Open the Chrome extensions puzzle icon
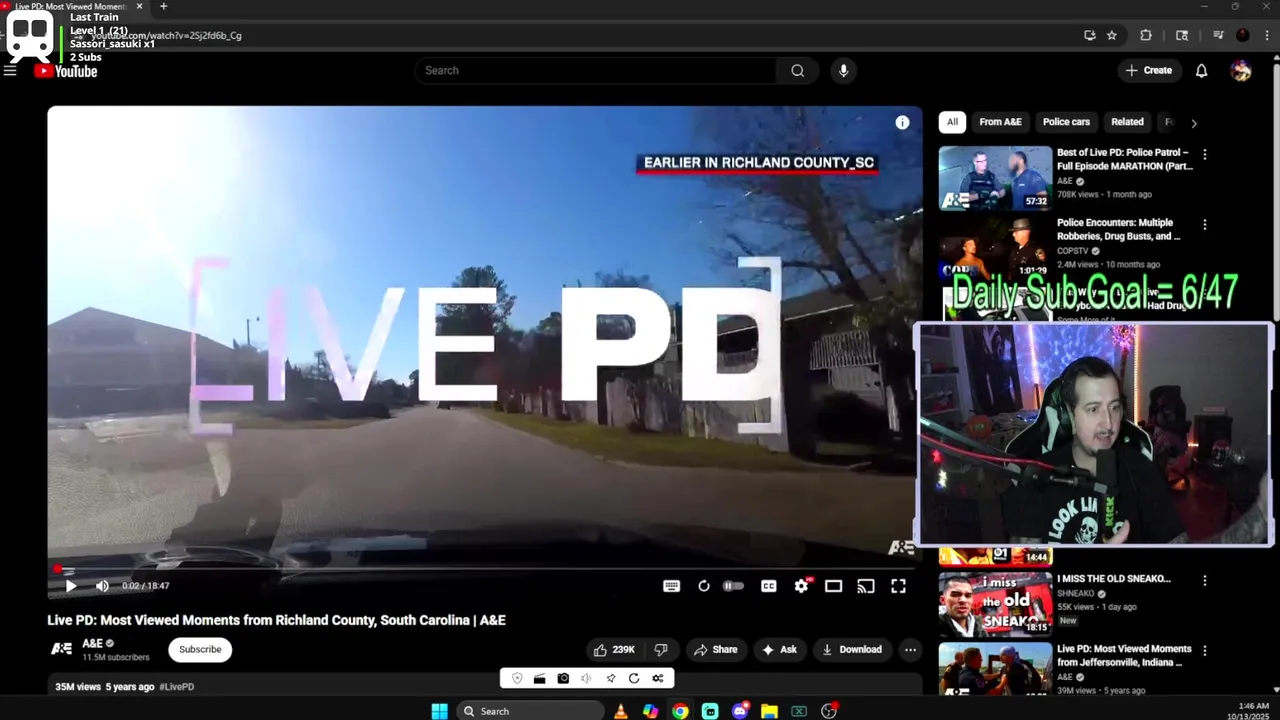Screen dimensions: 1280x720 1146,35
